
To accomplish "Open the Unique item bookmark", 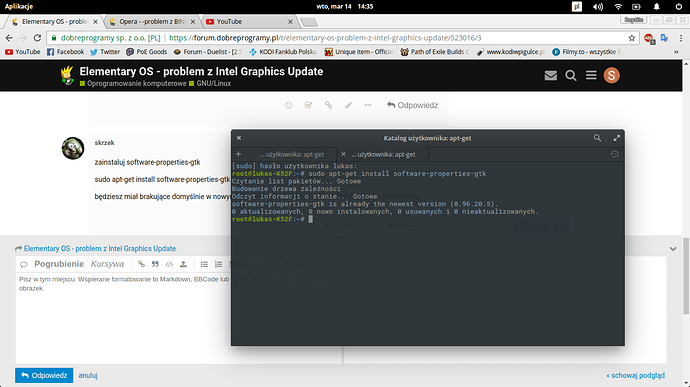I will pyautogui.click(x=359, y=52).
